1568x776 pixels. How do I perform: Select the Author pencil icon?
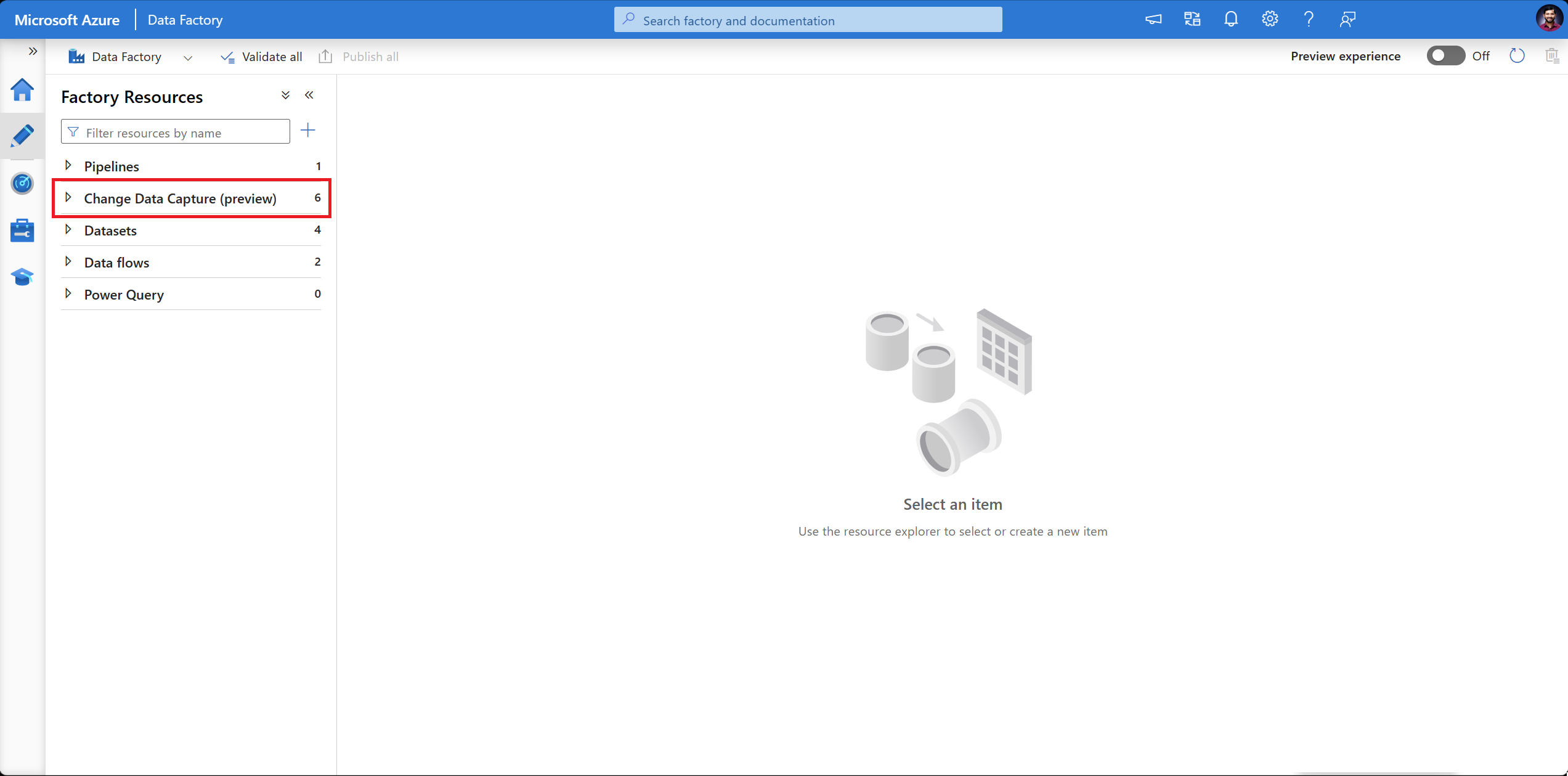[x=22, y=136]
